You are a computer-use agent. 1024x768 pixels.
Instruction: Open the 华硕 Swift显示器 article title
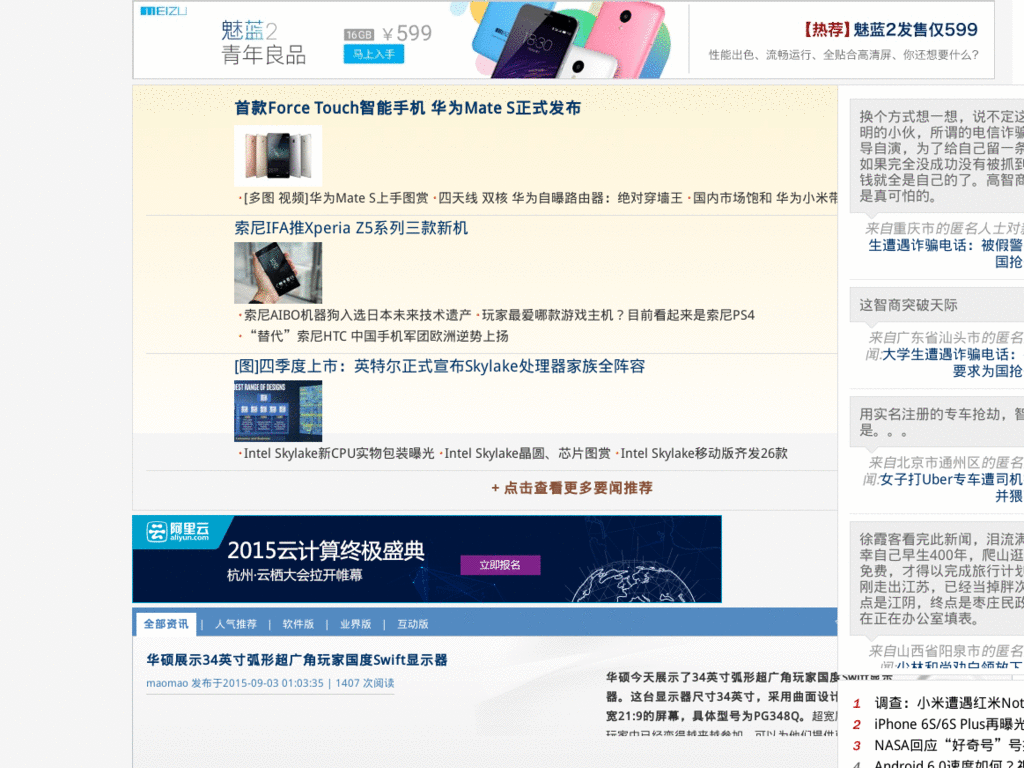tap(292, 659)
